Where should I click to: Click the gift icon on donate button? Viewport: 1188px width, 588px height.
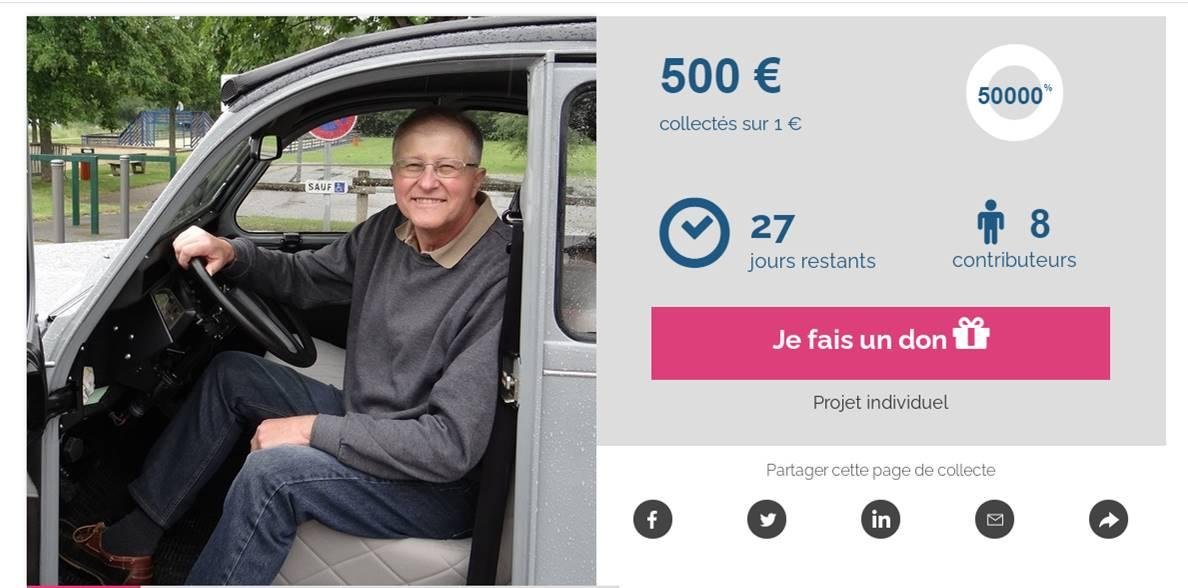(x=971, y=333)
